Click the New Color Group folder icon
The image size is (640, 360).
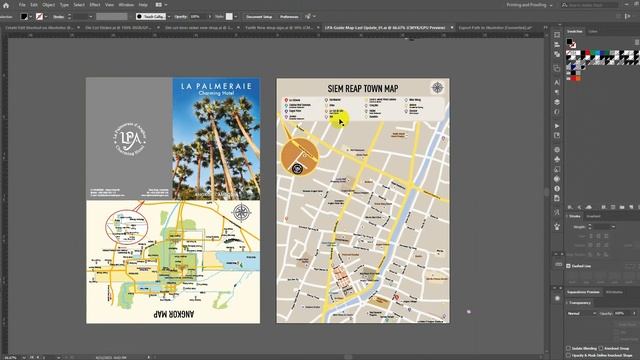pyautogui.click(x=622, y=207)
